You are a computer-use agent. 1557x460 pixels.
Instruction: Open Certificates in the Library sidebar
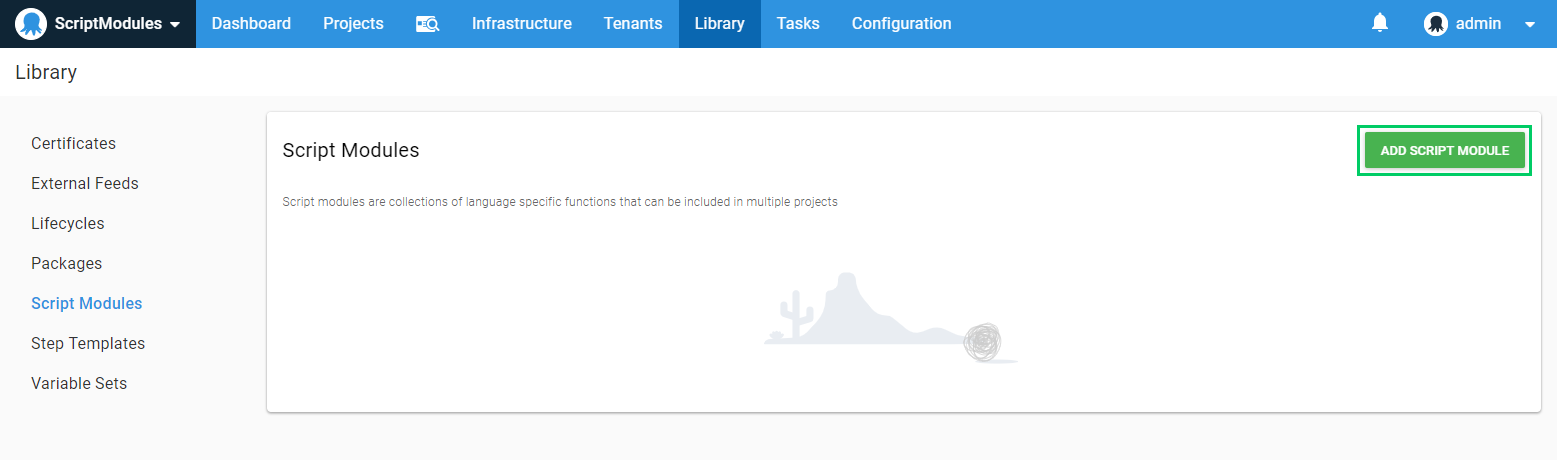(x=73, y=144)
